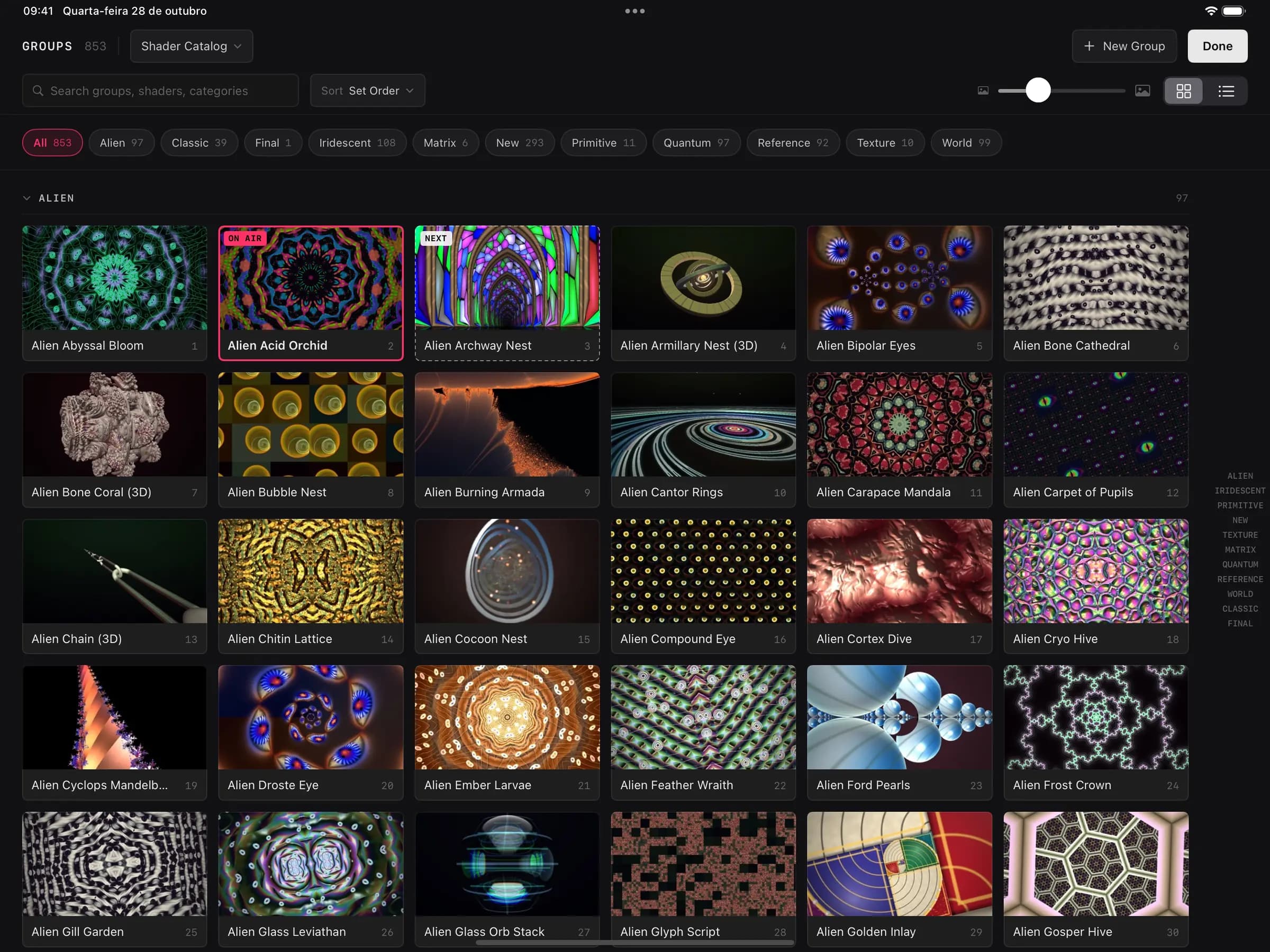The width and height of the screenshot is (1270, 952).
Task: Collapse the ALIEN section chevron
Action: pos(26,198)
